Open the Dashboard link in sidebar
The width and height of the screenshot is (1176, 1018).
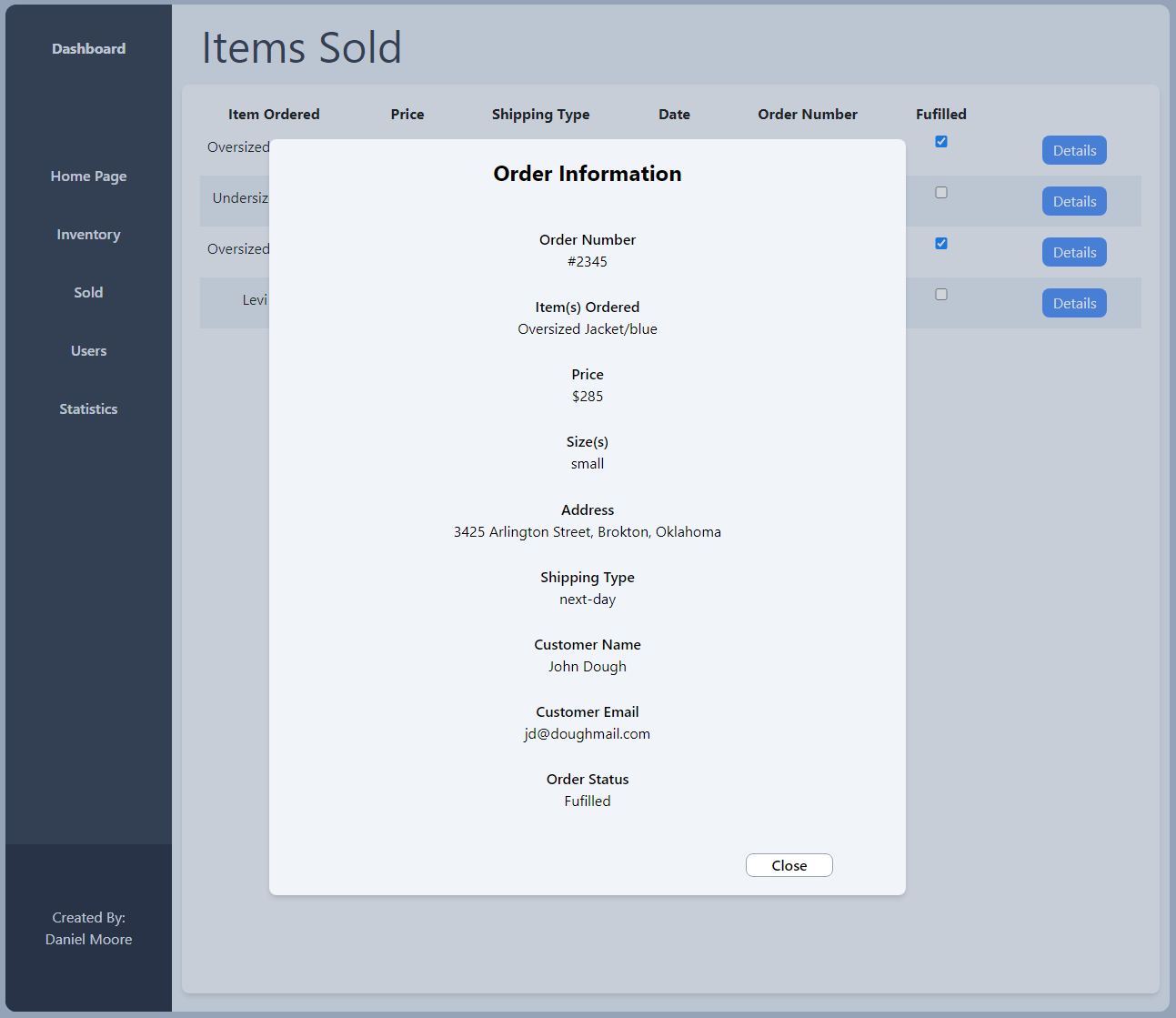click(88, 49)
